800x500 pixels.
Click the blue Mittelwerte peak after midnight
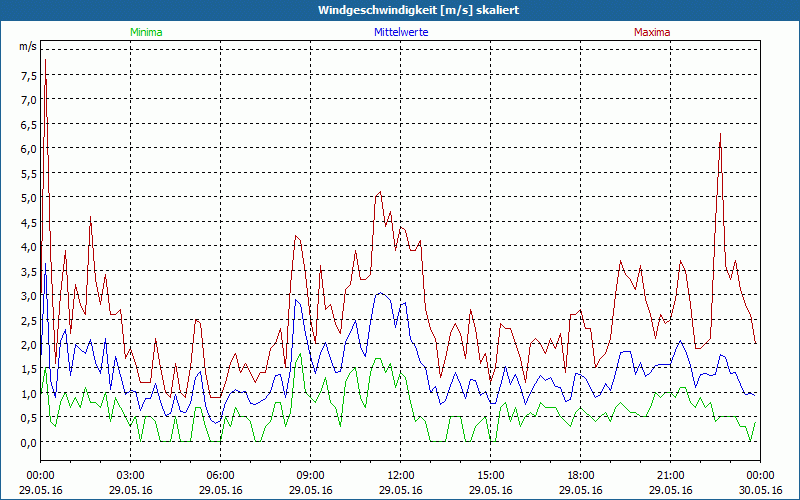tap(45, 264)
